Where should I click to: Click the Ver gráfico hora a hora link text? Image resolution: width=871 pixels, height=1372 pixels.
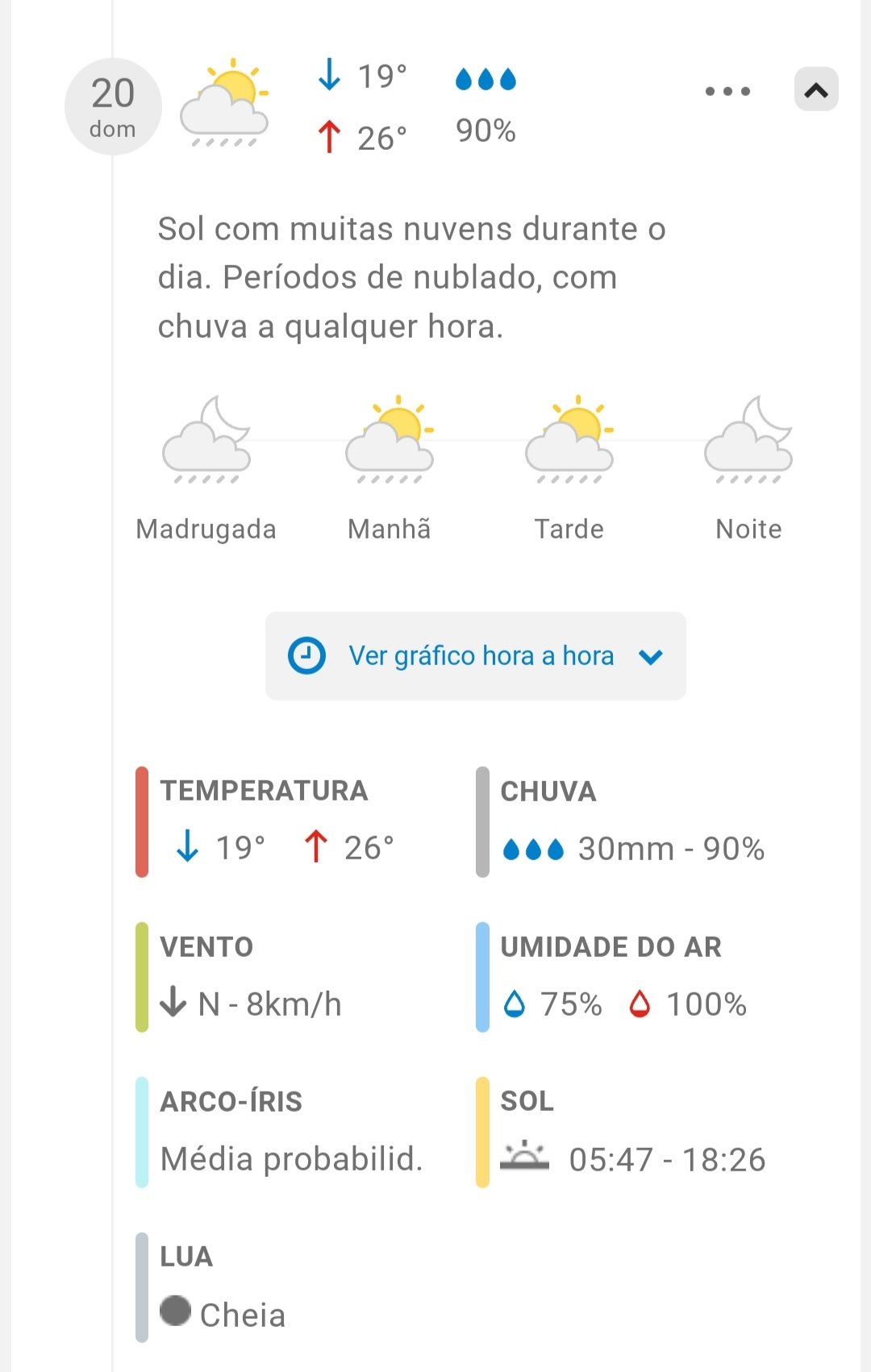481,656
